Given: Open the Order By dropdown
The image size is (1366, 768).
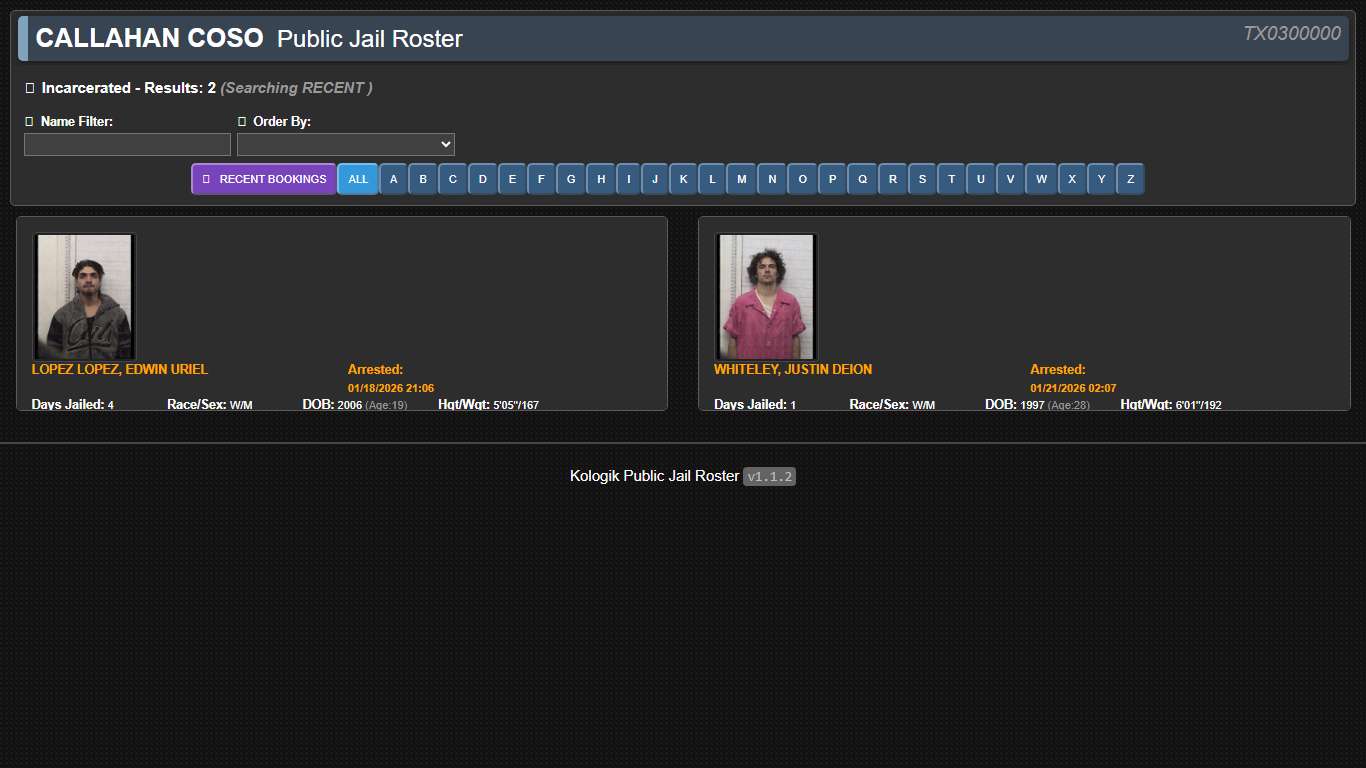Looking at the screenshot, I should click(x=346, y=144).
